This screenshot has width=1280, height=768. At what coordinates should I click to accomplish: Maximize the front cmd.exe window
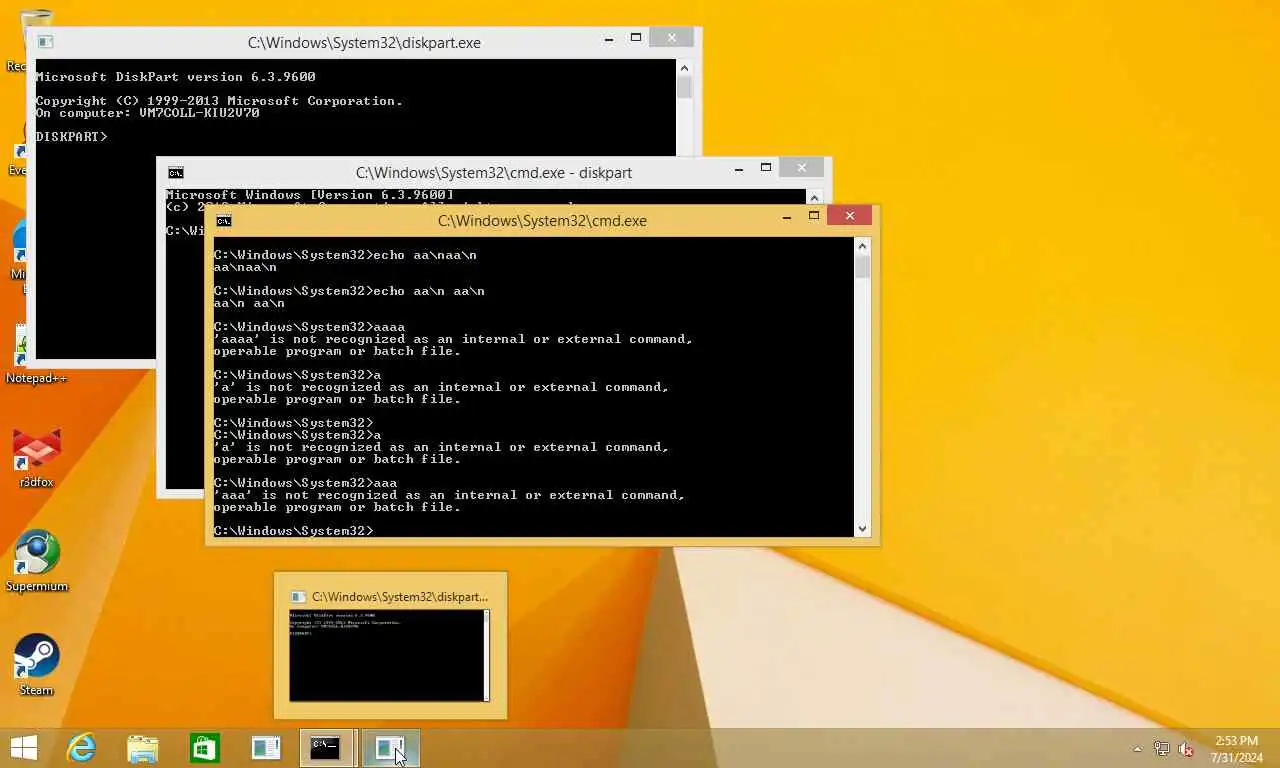click(x=814, y=216)
